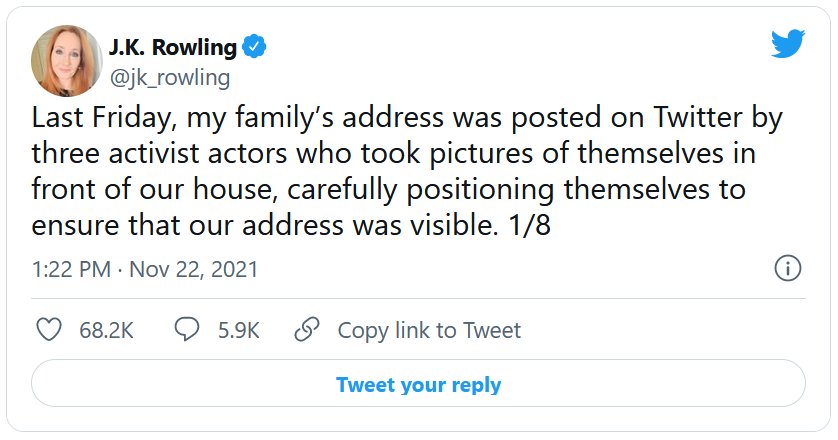Select the Copy link to Tweet text

point(429,330)
